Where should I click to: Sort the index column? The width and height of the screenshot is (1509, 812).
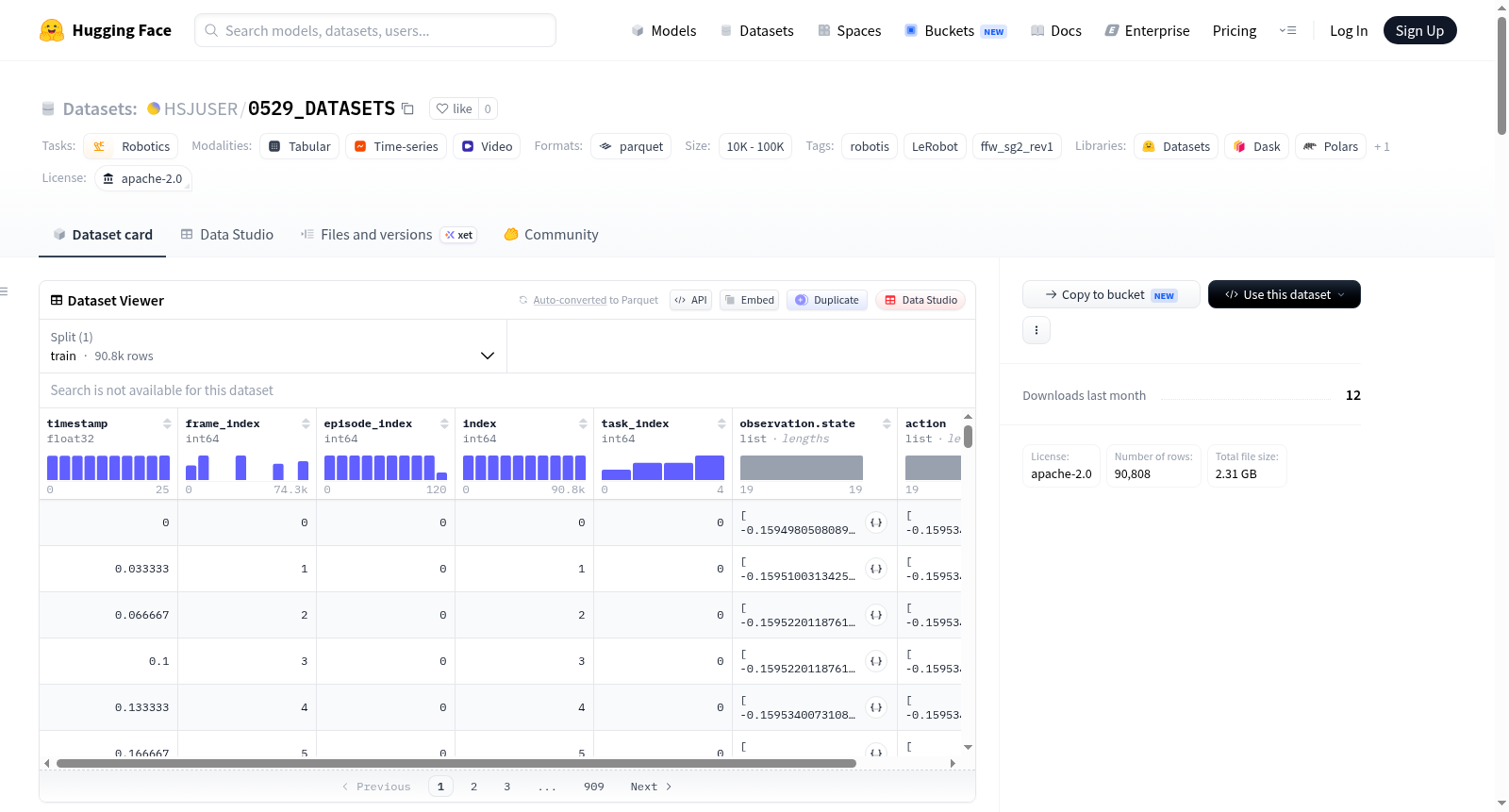(583, 423)
